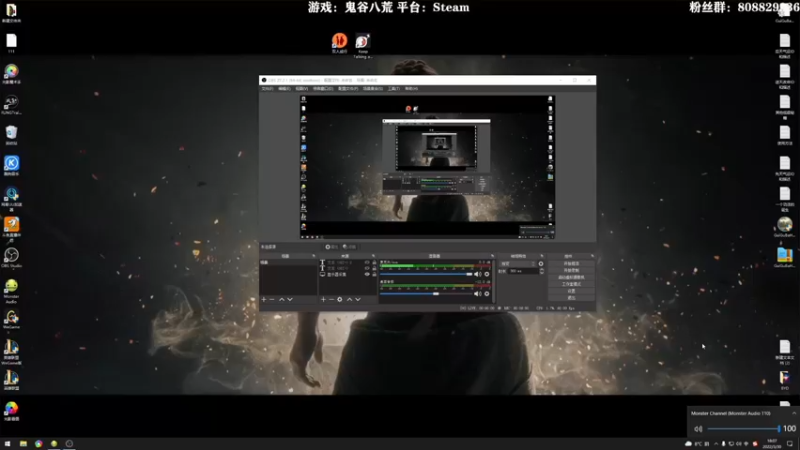The image size is (800, 450).
Task: Open WeGame desktop shortcut
Action: click(11, 319)
